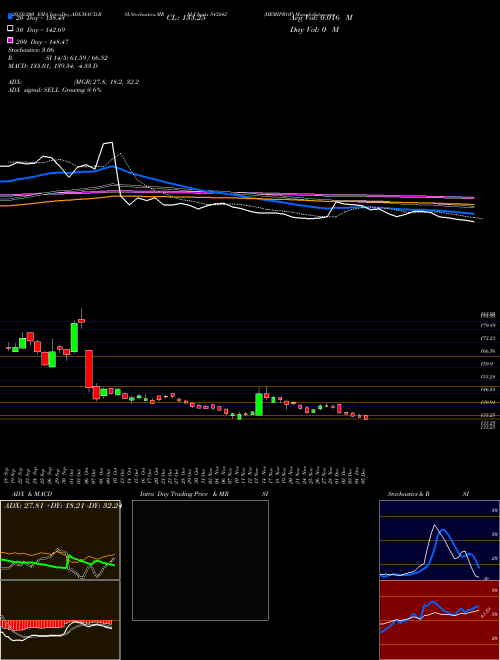Click the 'Avg Vol: 0.016 M' text
The width and height of the screenshot is (500, 660).
click(321, 18)
